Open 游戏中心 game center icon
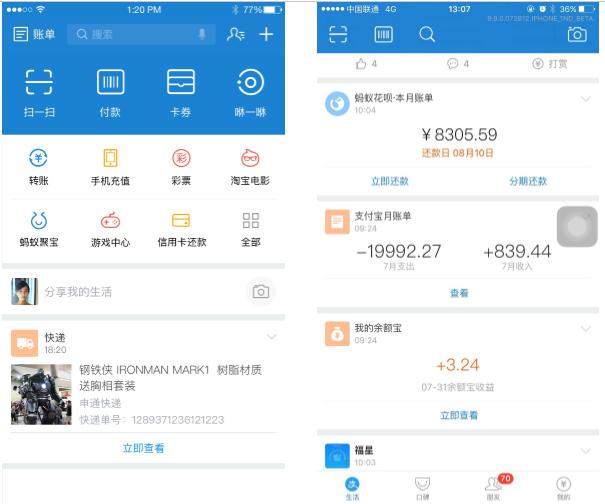 pyautogui.click(x=110, y=229)
